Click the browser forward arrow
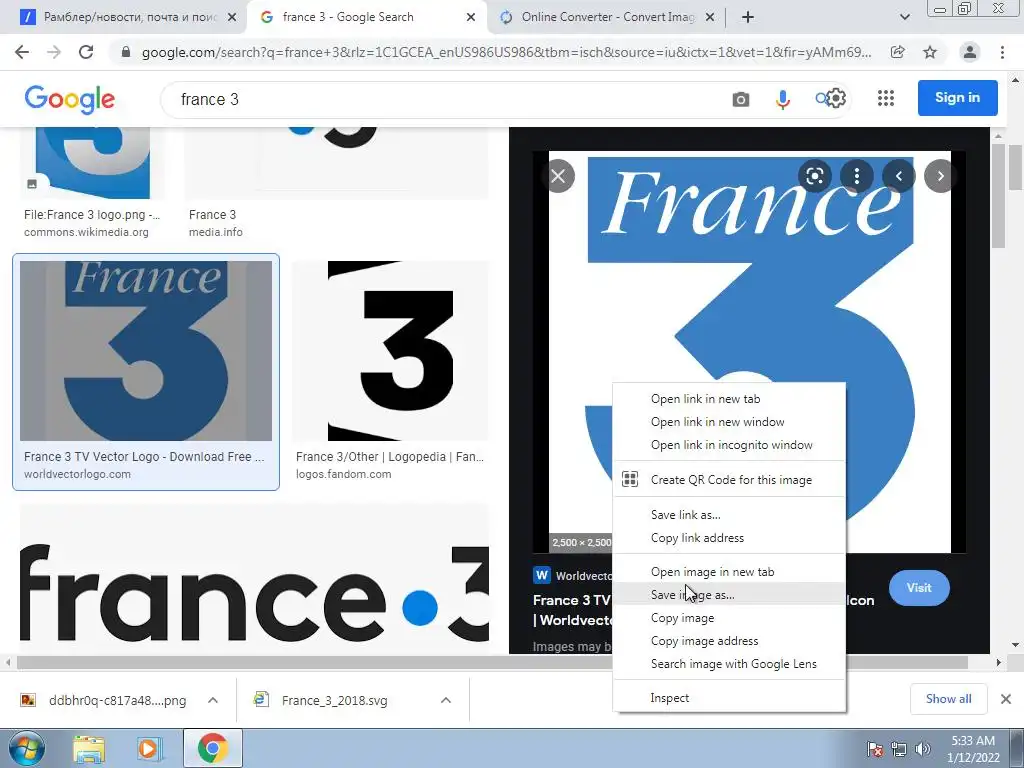Viewport: 1024px width, 768px height. click(x=54, y=52)
